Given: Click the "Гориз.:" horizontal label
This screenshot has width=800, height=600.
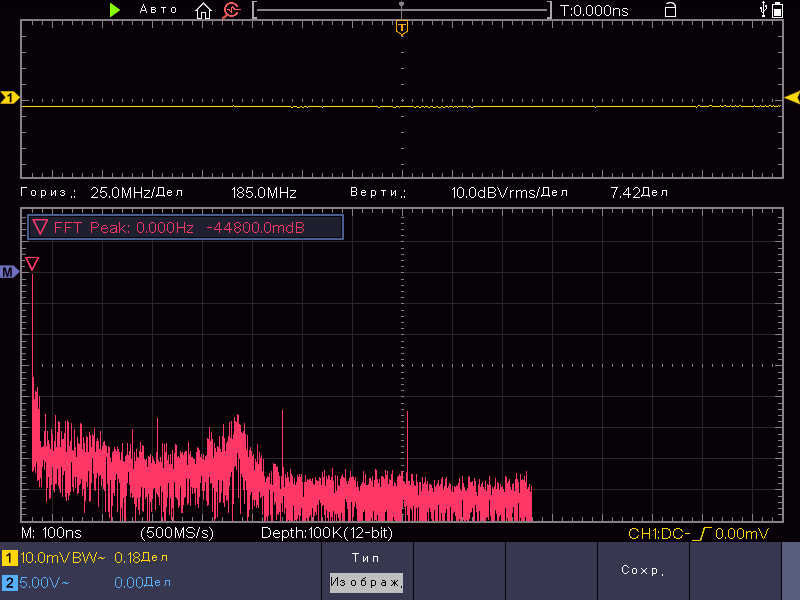Looking at the screenshot, I should click(x=48, y=192).
